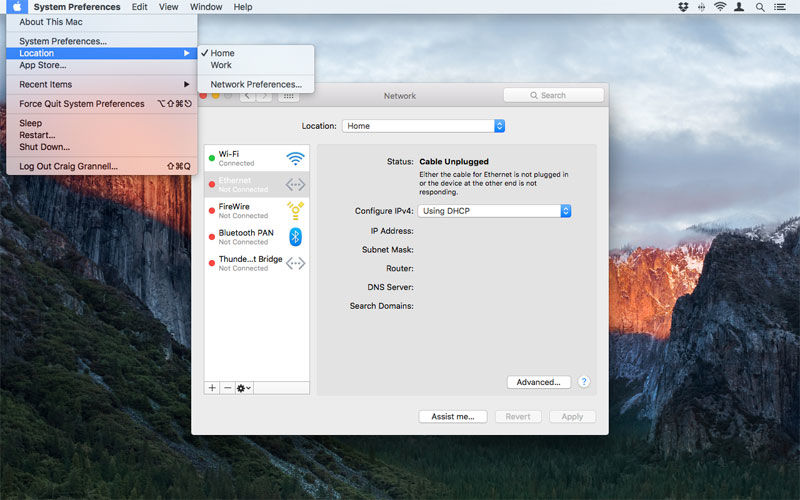Choose Network Preferences… from submenu
Viewport: 800px width, 500px height.
click(256, 85)
